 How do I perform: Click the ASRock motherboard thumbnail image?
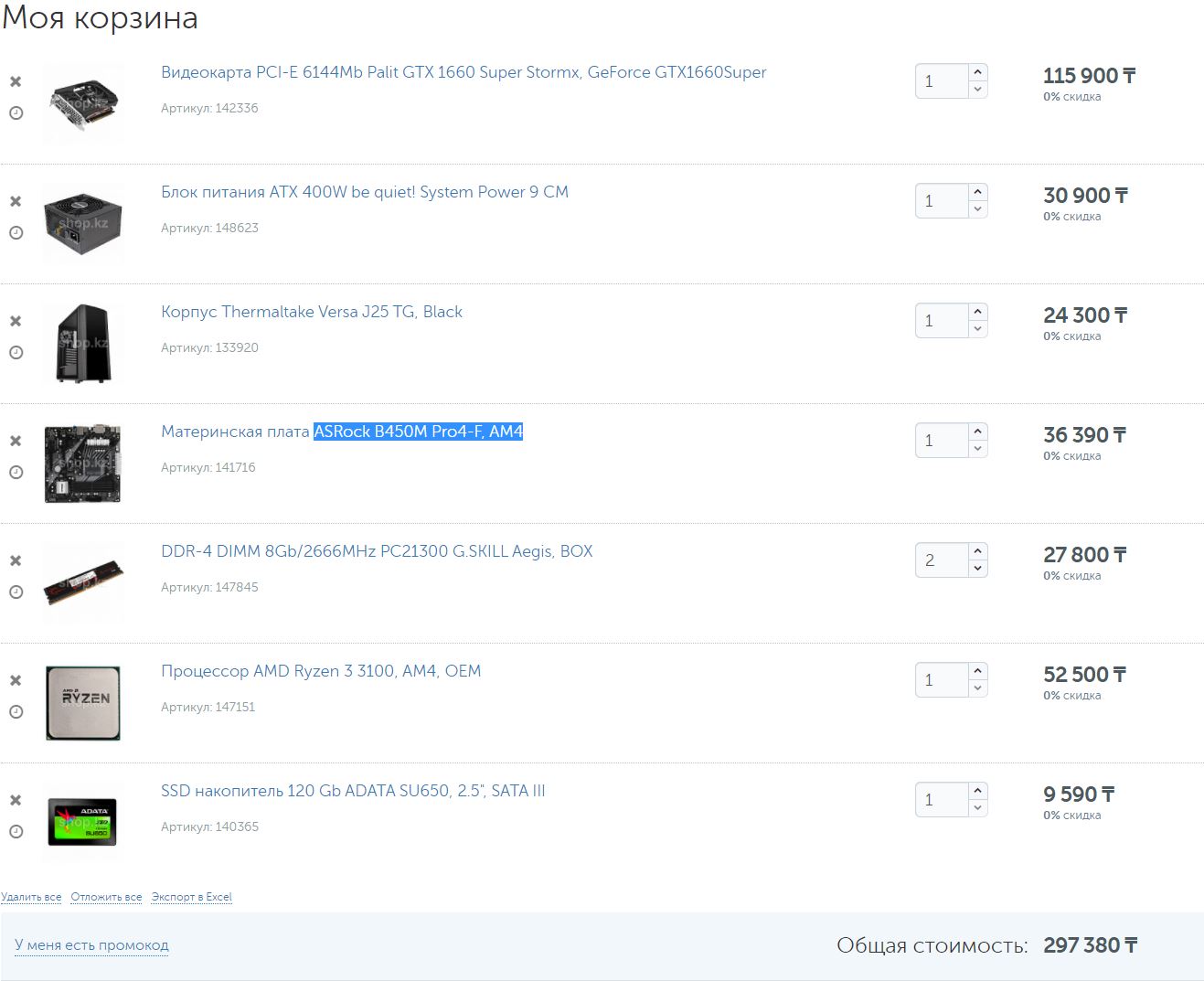click(83, 463)
